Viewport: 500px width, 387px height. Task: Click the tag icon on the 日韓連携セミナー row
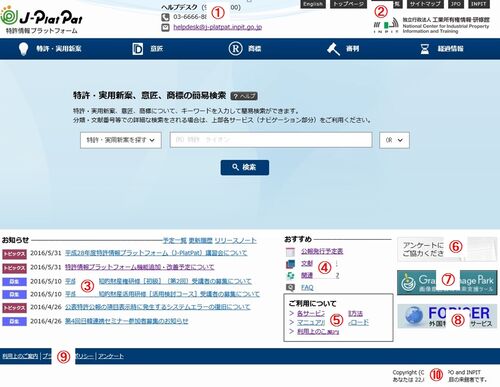click(x=14, y=322)
